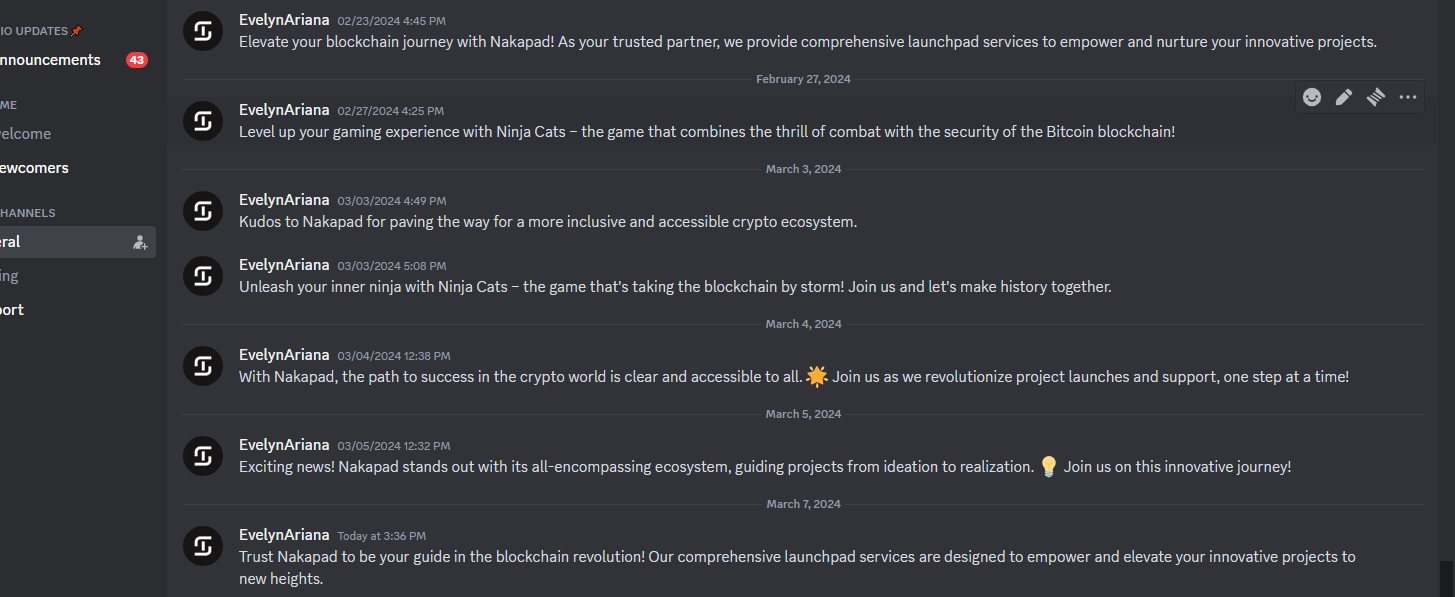
Task: Click the 43 unread badge on announcements
Action: coord(137,60)
